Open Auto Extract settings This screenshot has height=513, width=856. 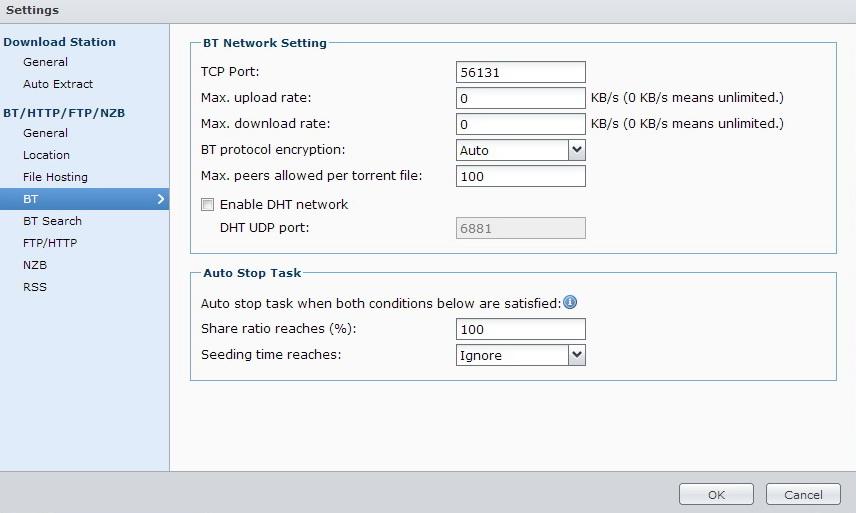tap(58, 84)
